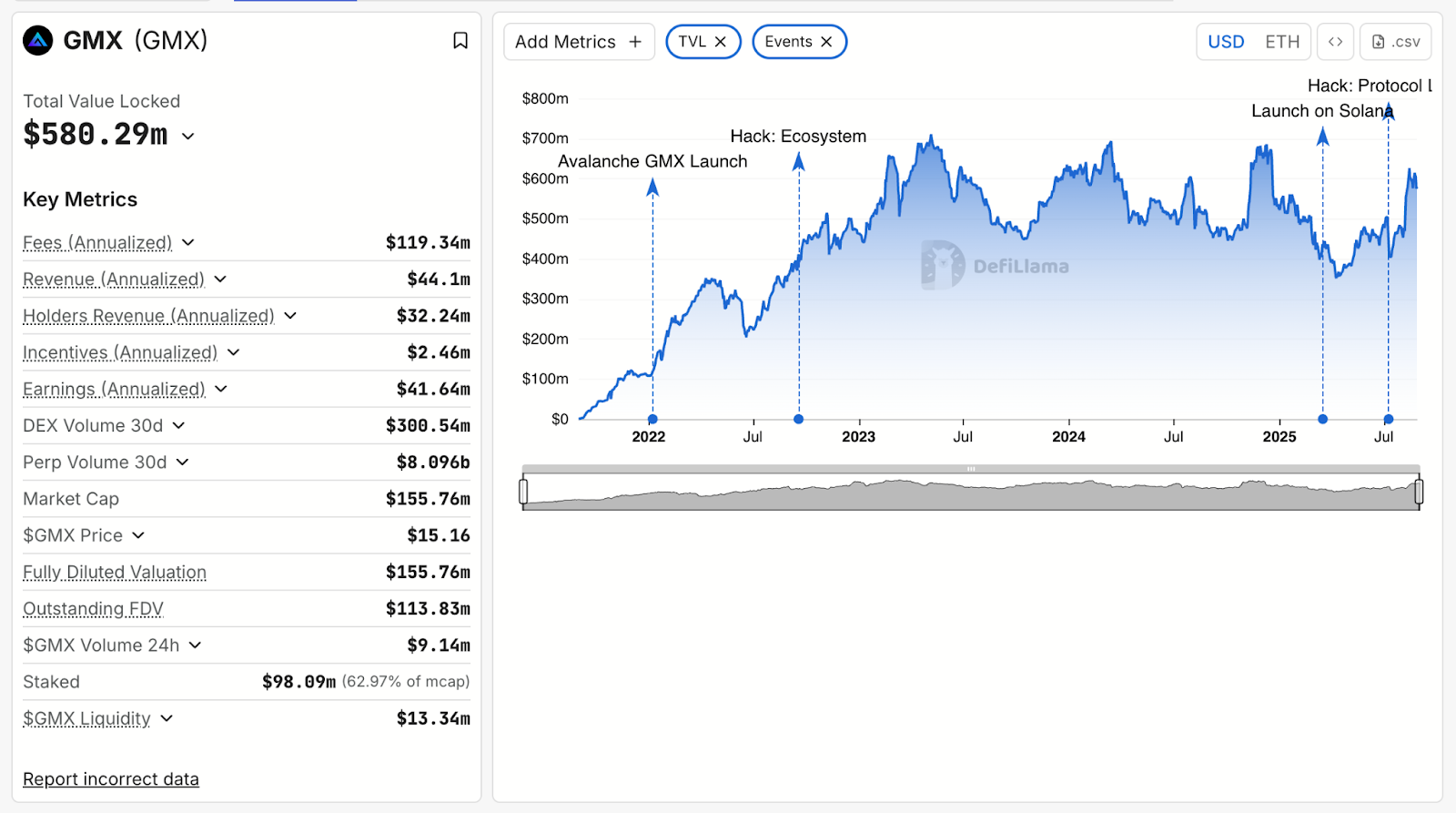Click the plus icon beside Add Metrics
Screen dimensions: 1456x813
tap(633, 41)
